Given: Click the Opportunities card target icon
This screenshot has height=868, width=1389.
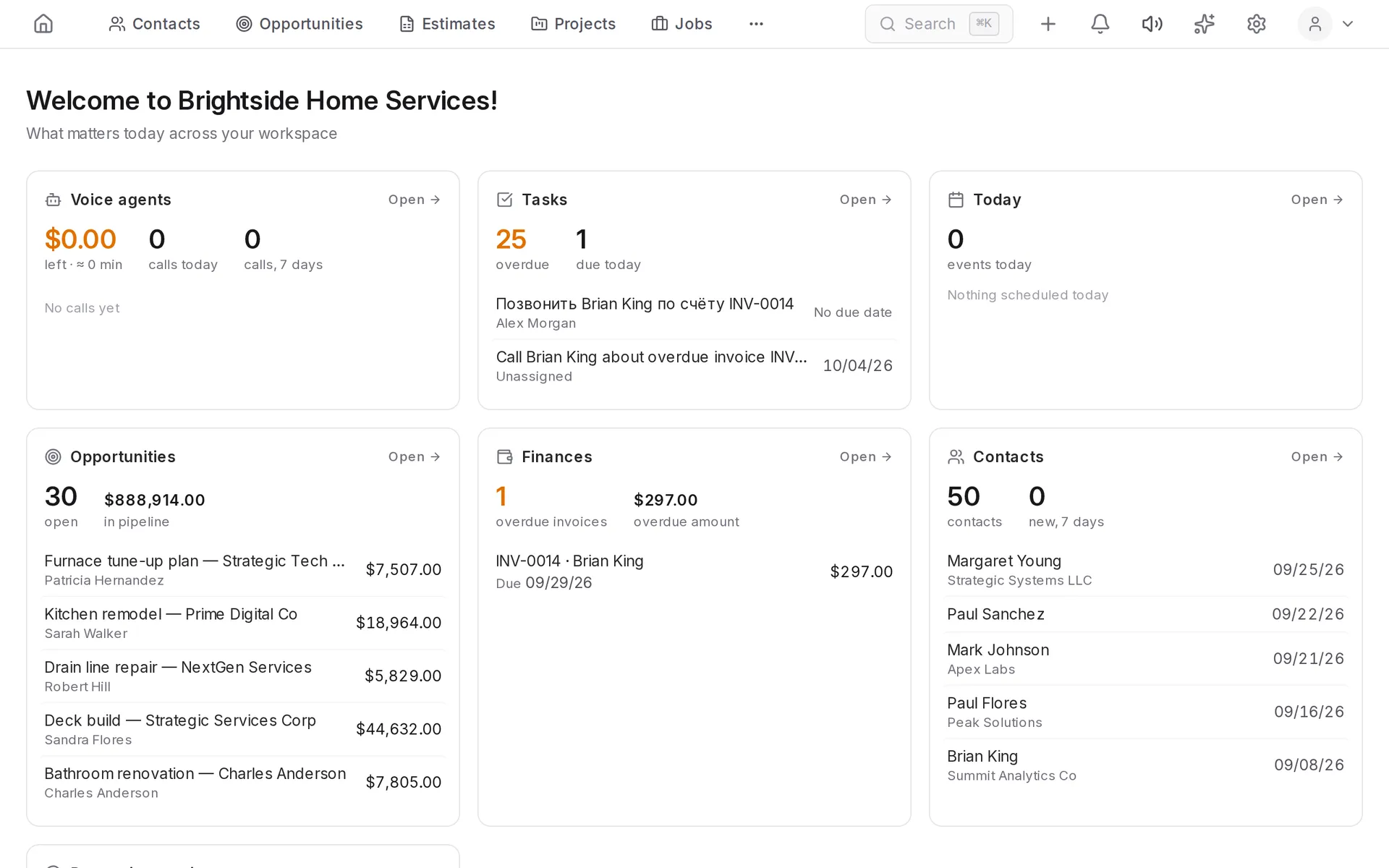Looking at the screenshot, I should coord(53,456).
